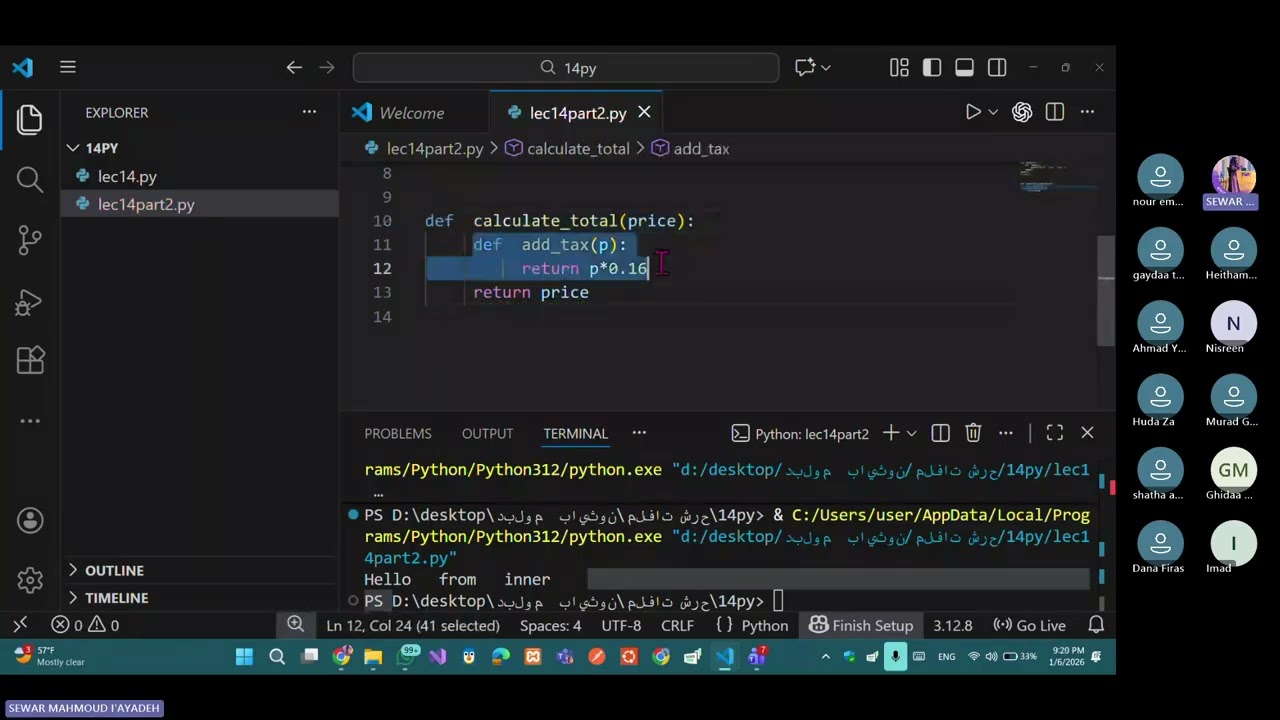The image size is (1280, 720).
Task: Close the terminal panel
Action: [1087, 433]
